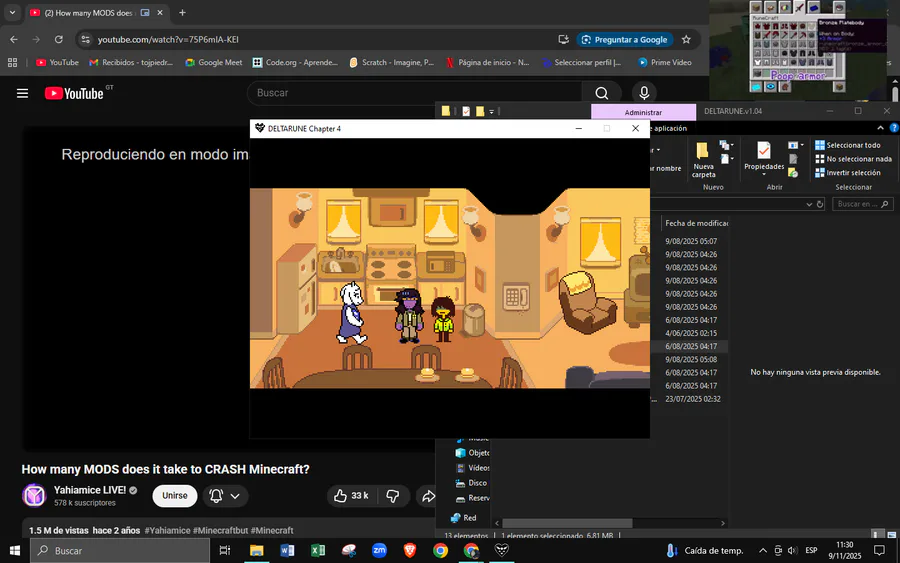Focus the Explorer Buscar en search box
Image resolution: width=900 pixels, height=563 pixels.
click(x=863, y=204)
